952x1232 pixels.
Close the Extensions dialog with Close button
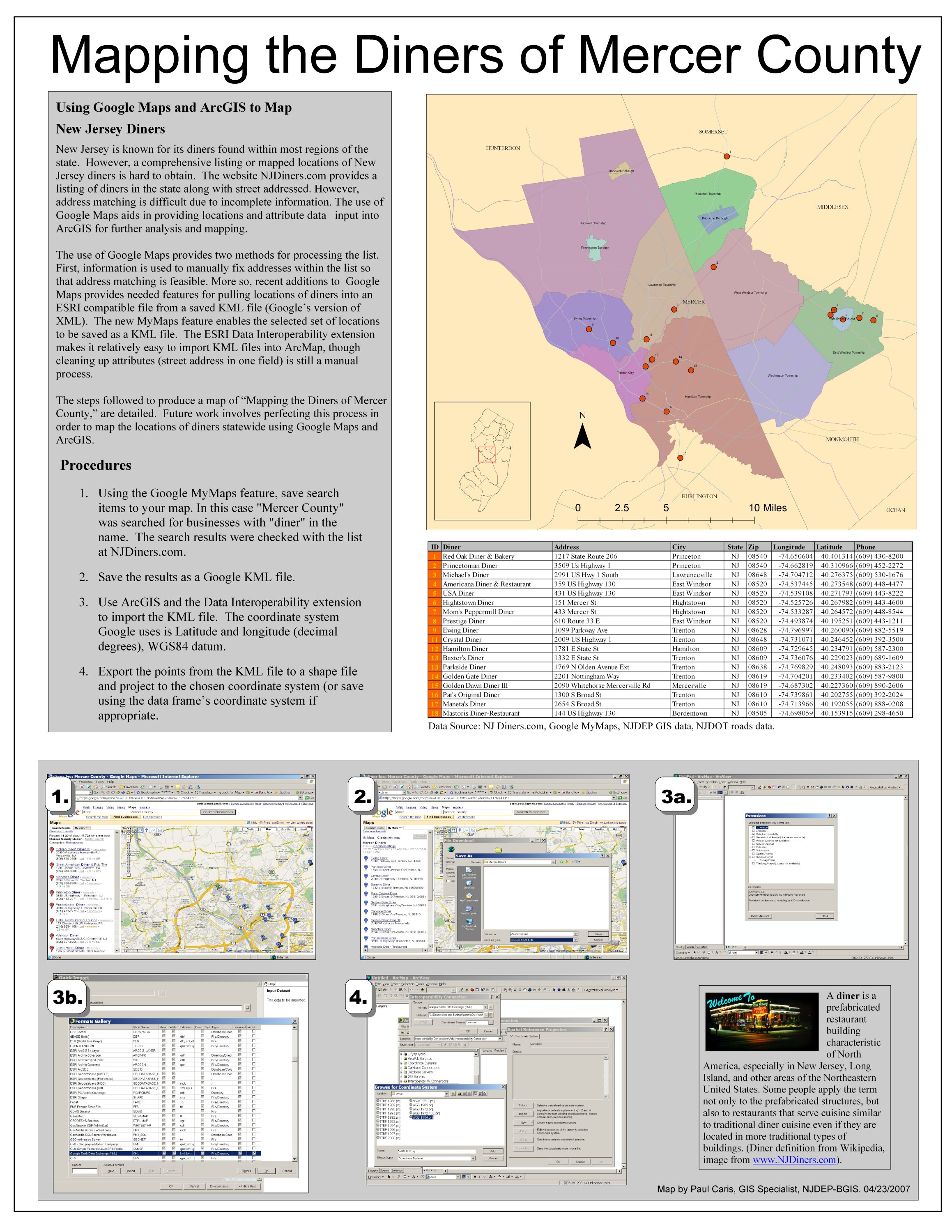[x=825, y=916]
